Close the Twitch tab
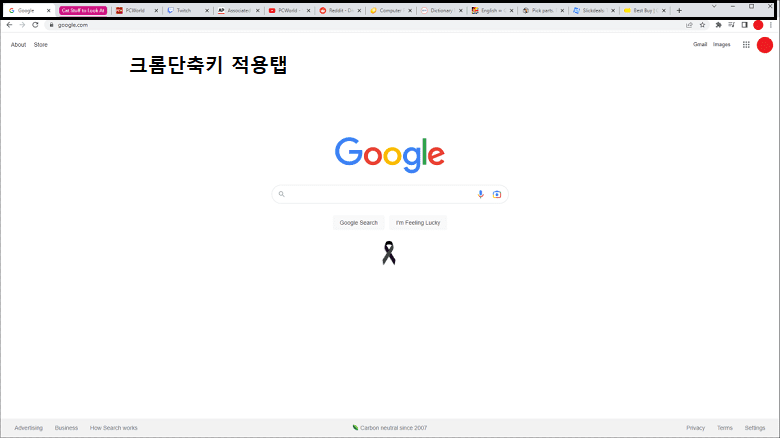The image size is (780, 438). click(x=207, y=10)
